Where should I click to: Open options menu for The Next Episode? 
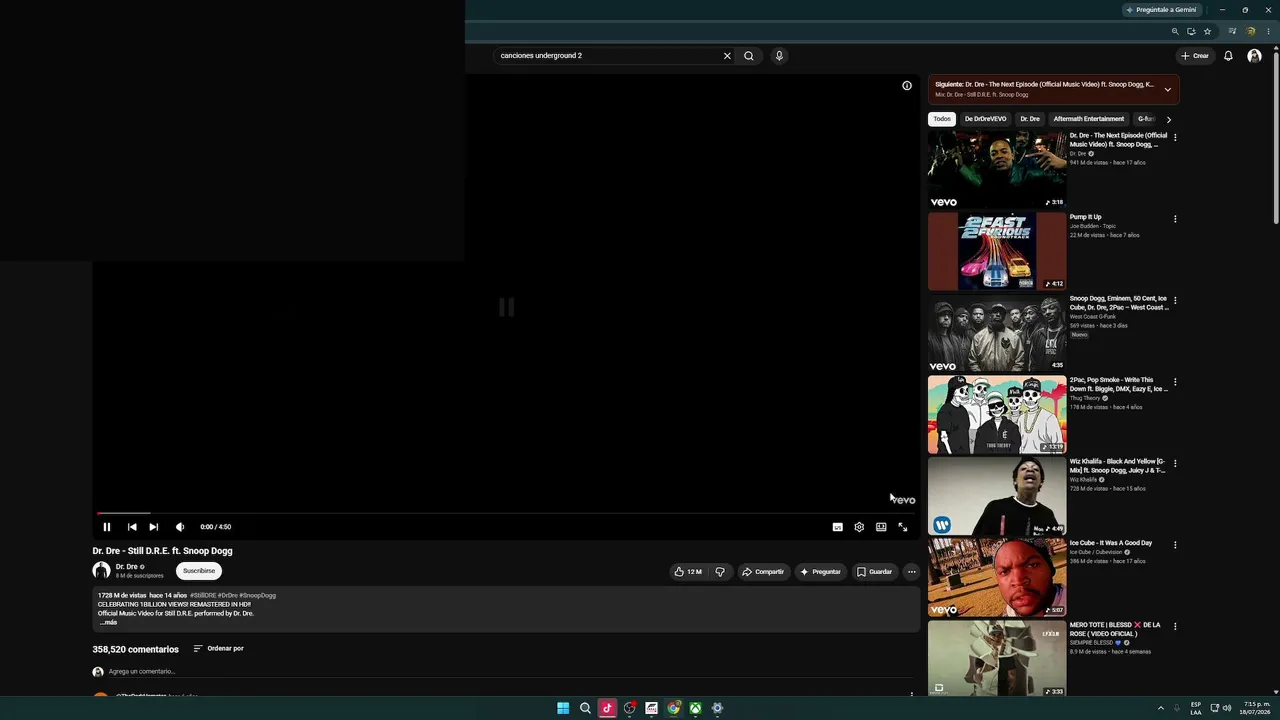(x=1175, y=137)
